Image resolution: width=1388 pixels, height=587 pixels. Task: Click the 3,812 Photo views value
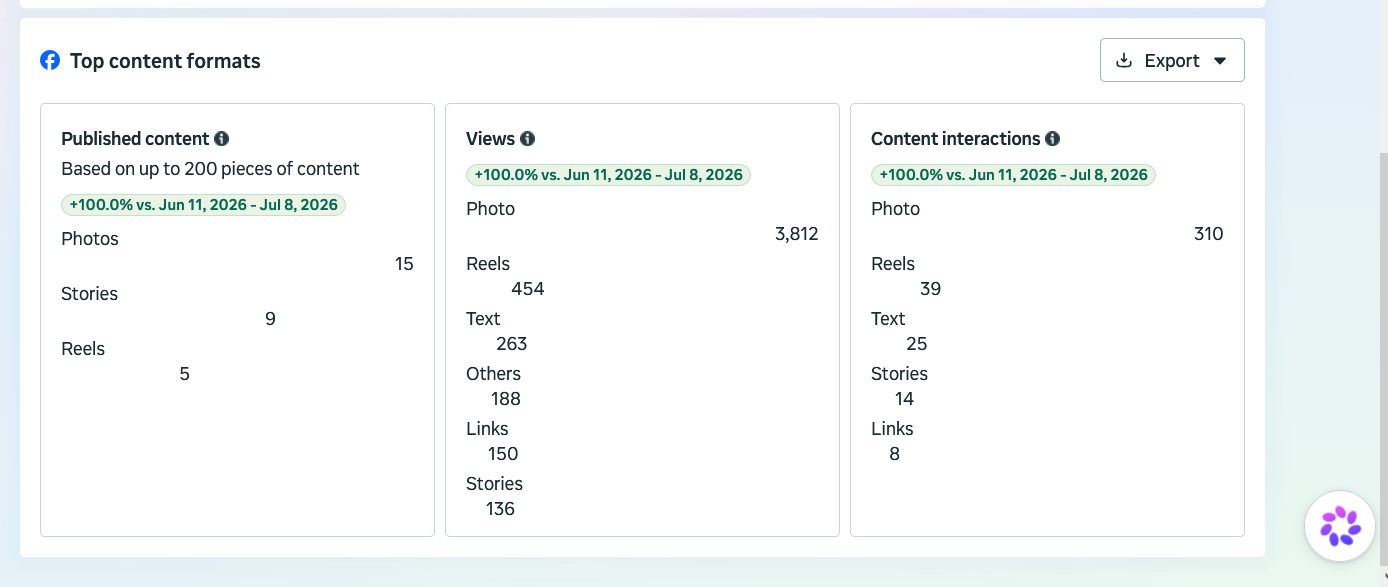click(797, 234)
